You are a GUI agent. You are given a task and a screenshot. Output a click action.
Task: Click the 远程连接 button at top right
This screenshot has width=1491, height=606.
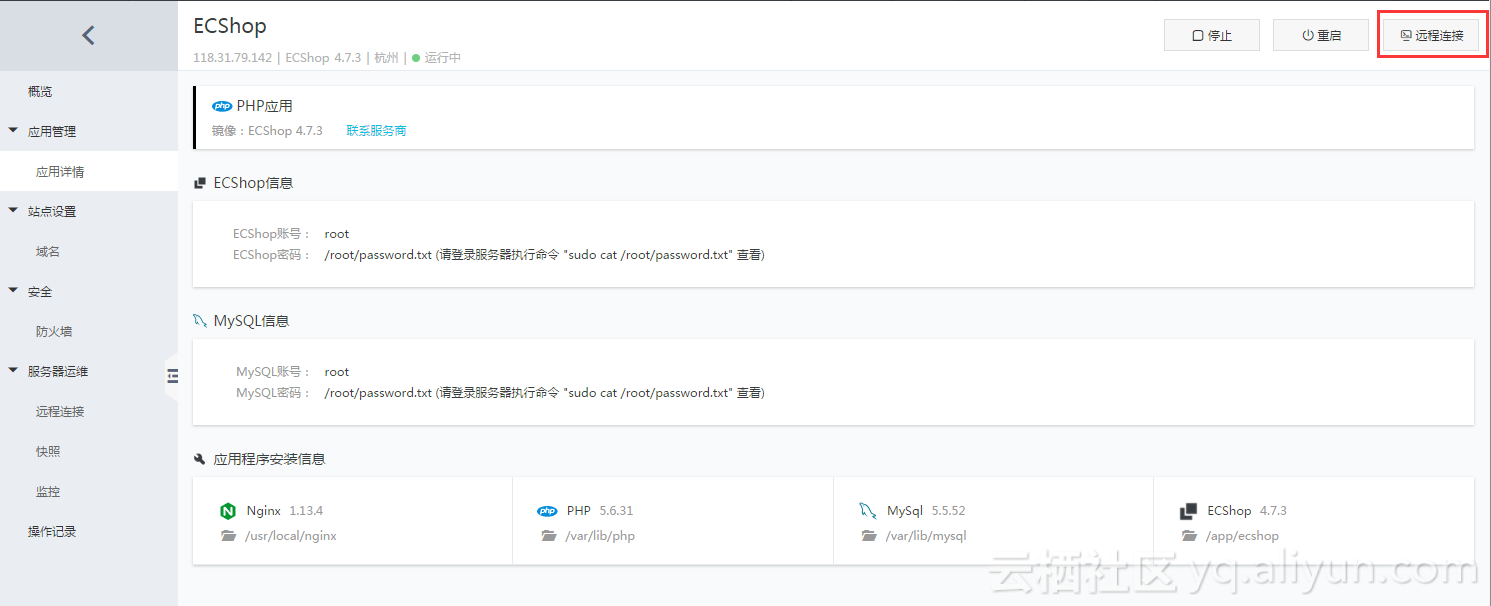1431,35
